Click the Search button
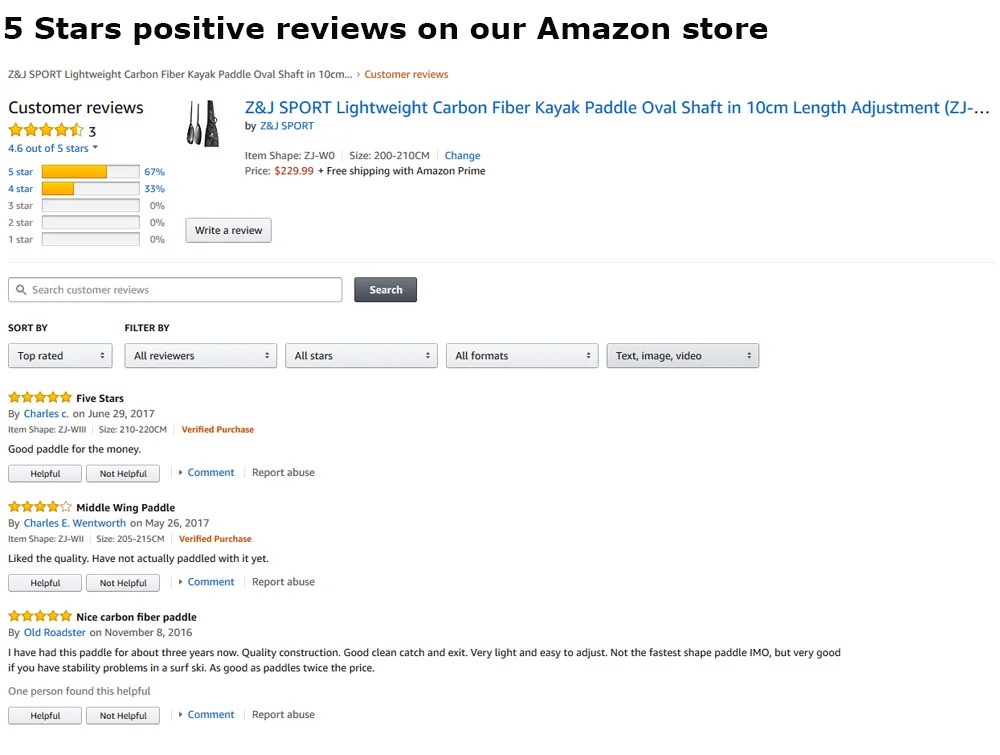This screenshot has height=755, width=1000. (x=385, y=290)
